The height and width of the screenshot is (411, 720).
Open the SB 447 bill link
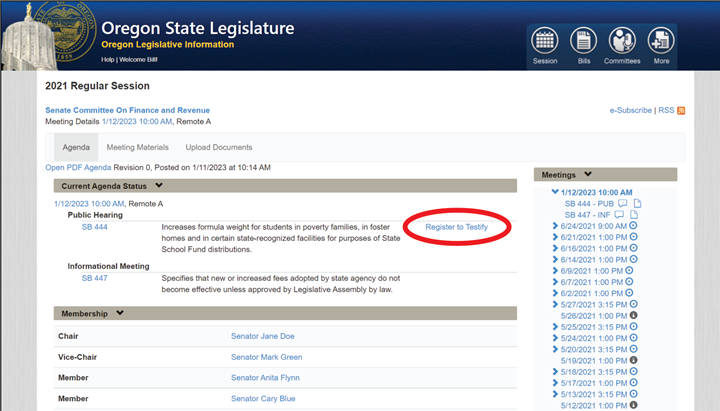94,278
